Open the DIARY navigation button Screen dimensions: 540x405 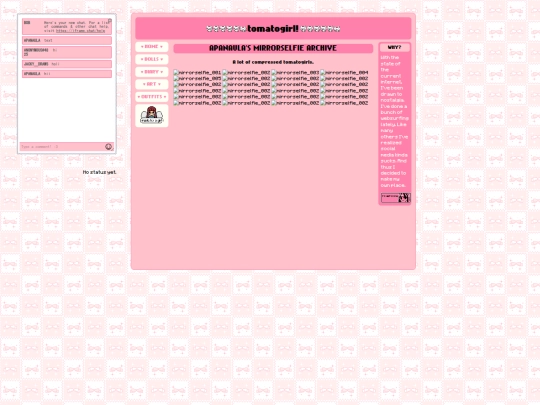pos(152,72)
